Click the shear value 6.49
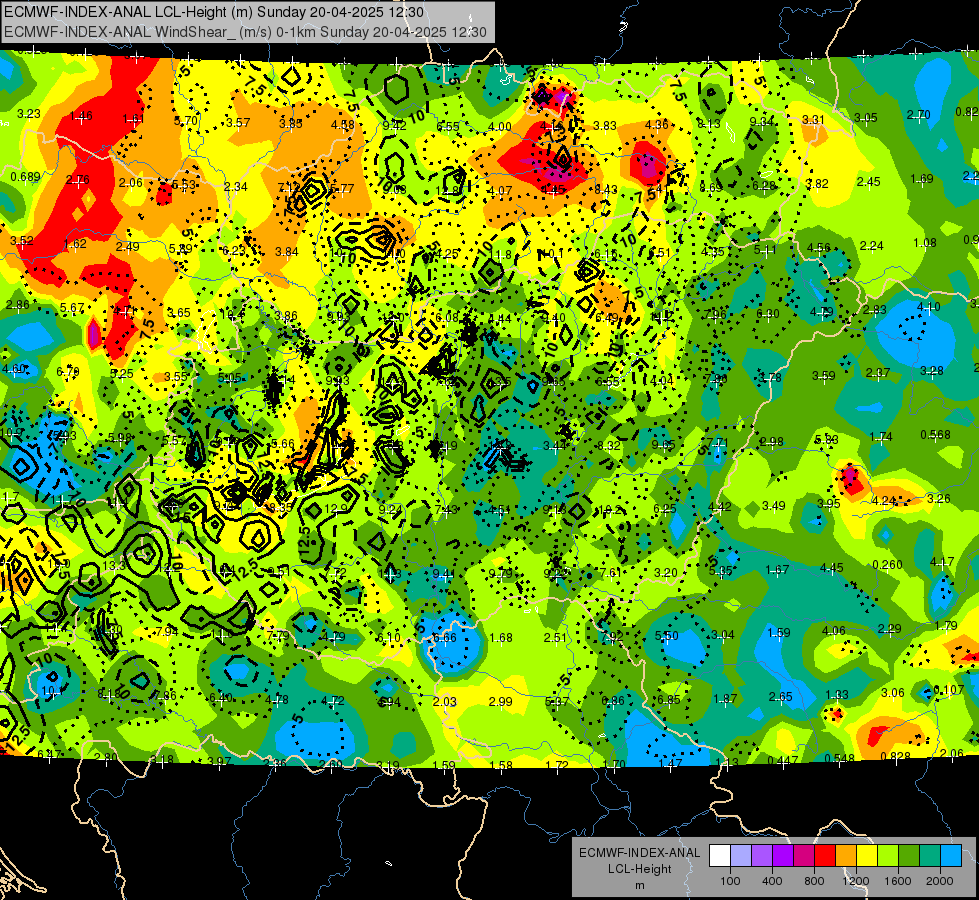 pyautogui.click(x=607, y=318)
